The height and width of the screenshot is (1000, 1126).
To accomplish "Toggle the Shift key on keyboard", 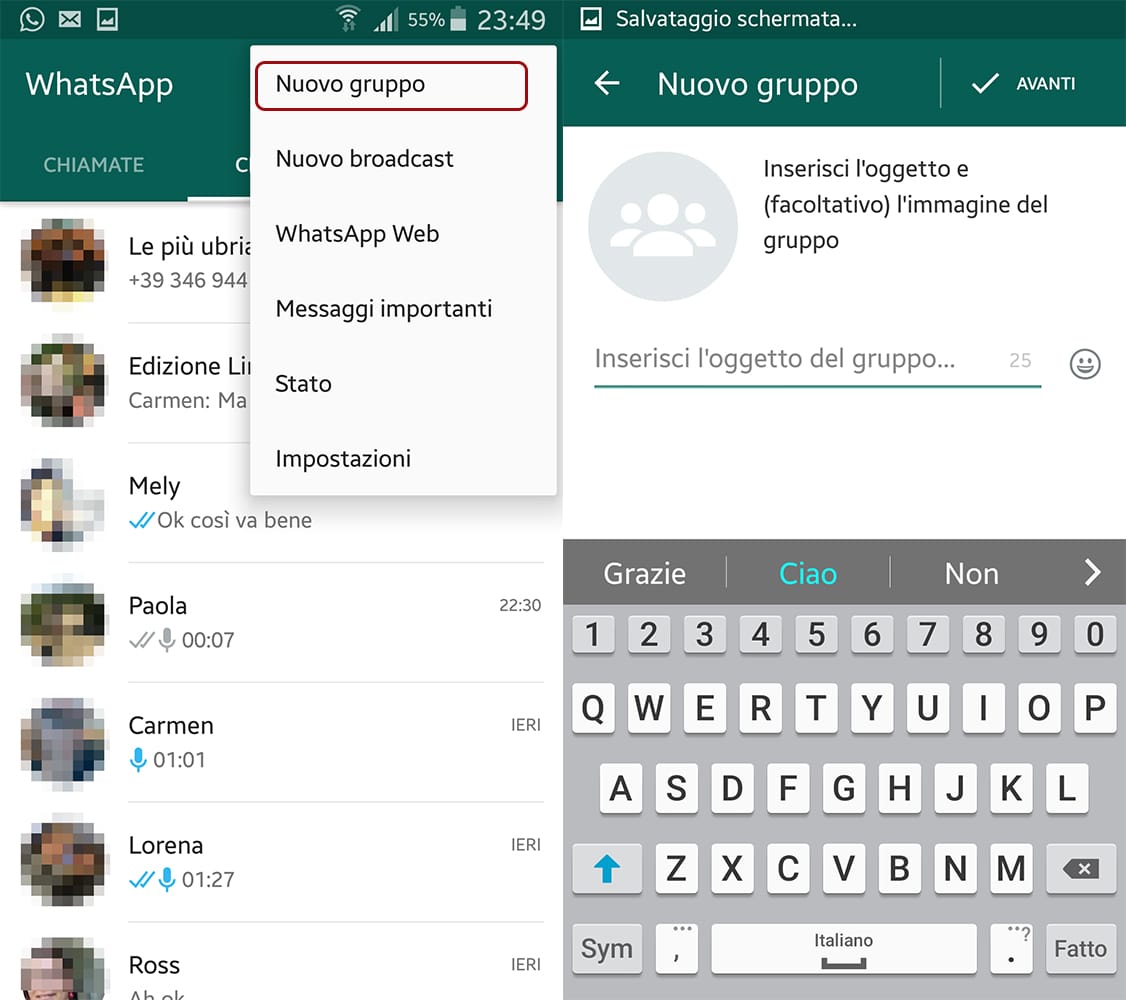I will 607,869.
